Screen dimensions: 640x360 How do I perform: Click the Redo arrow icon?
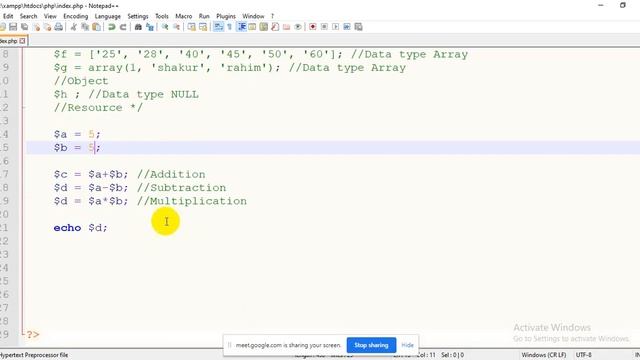[x=123, y=27]
